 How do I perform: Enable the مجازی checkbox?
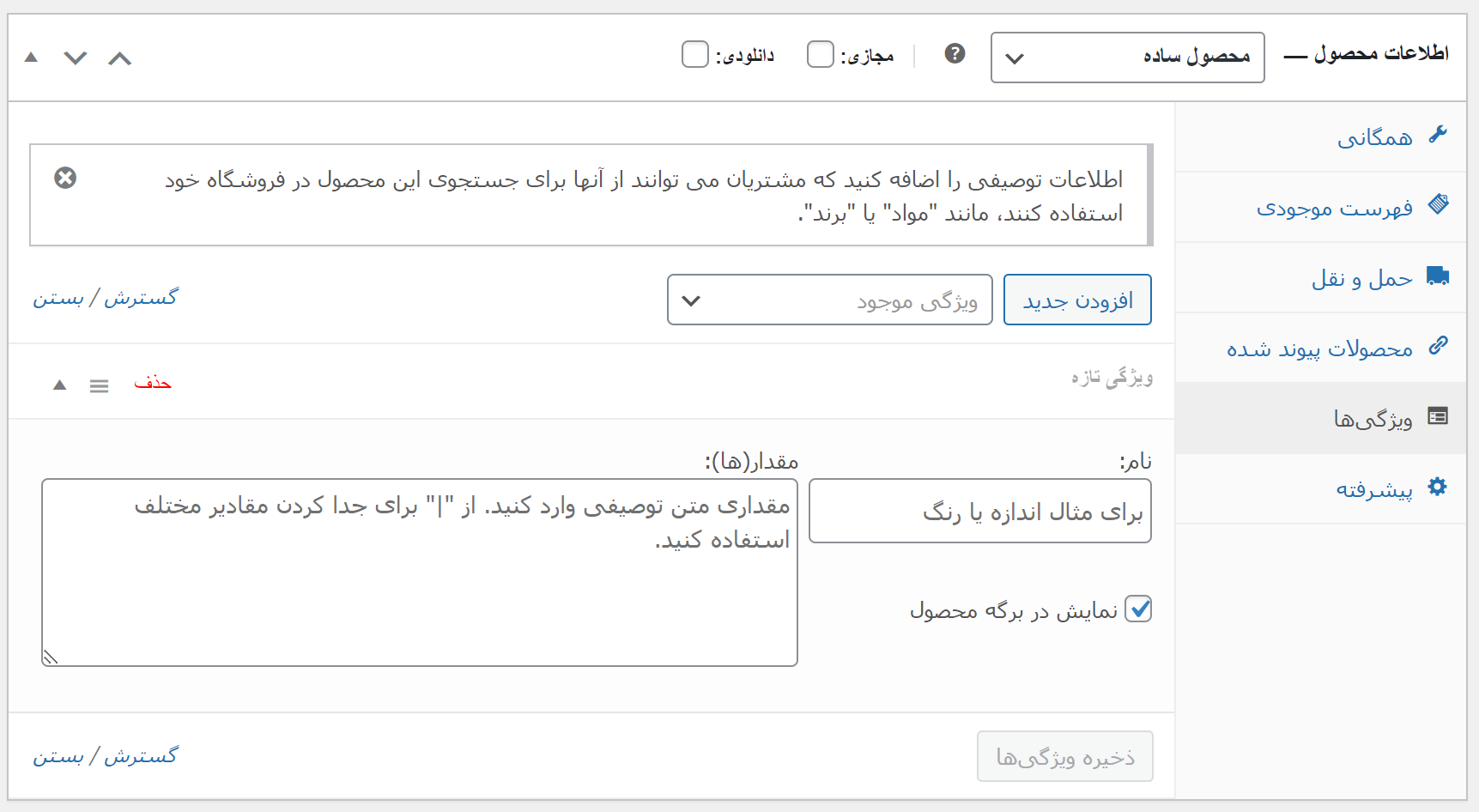pos(821,54)
